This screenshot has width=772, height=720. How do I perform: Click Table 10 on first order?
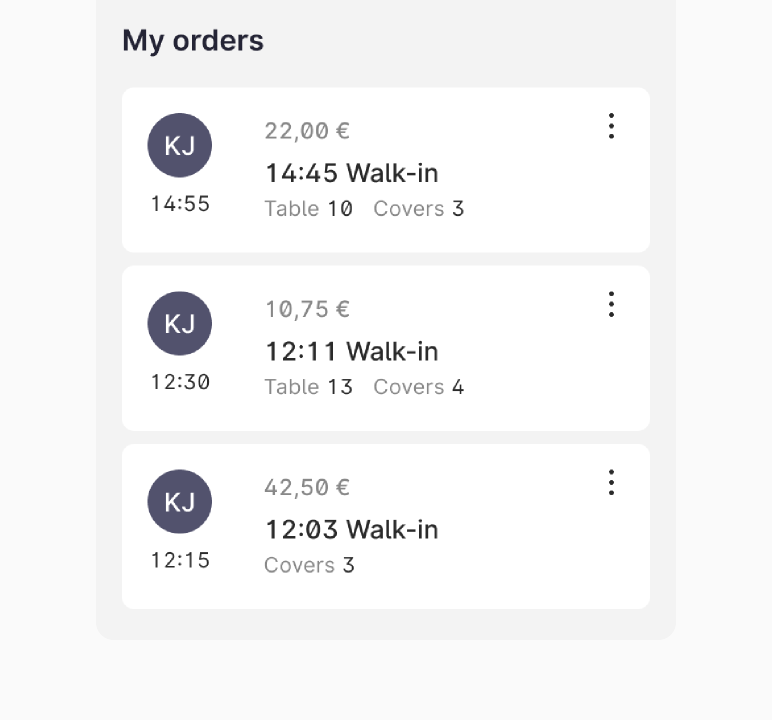tap(309, 209)
